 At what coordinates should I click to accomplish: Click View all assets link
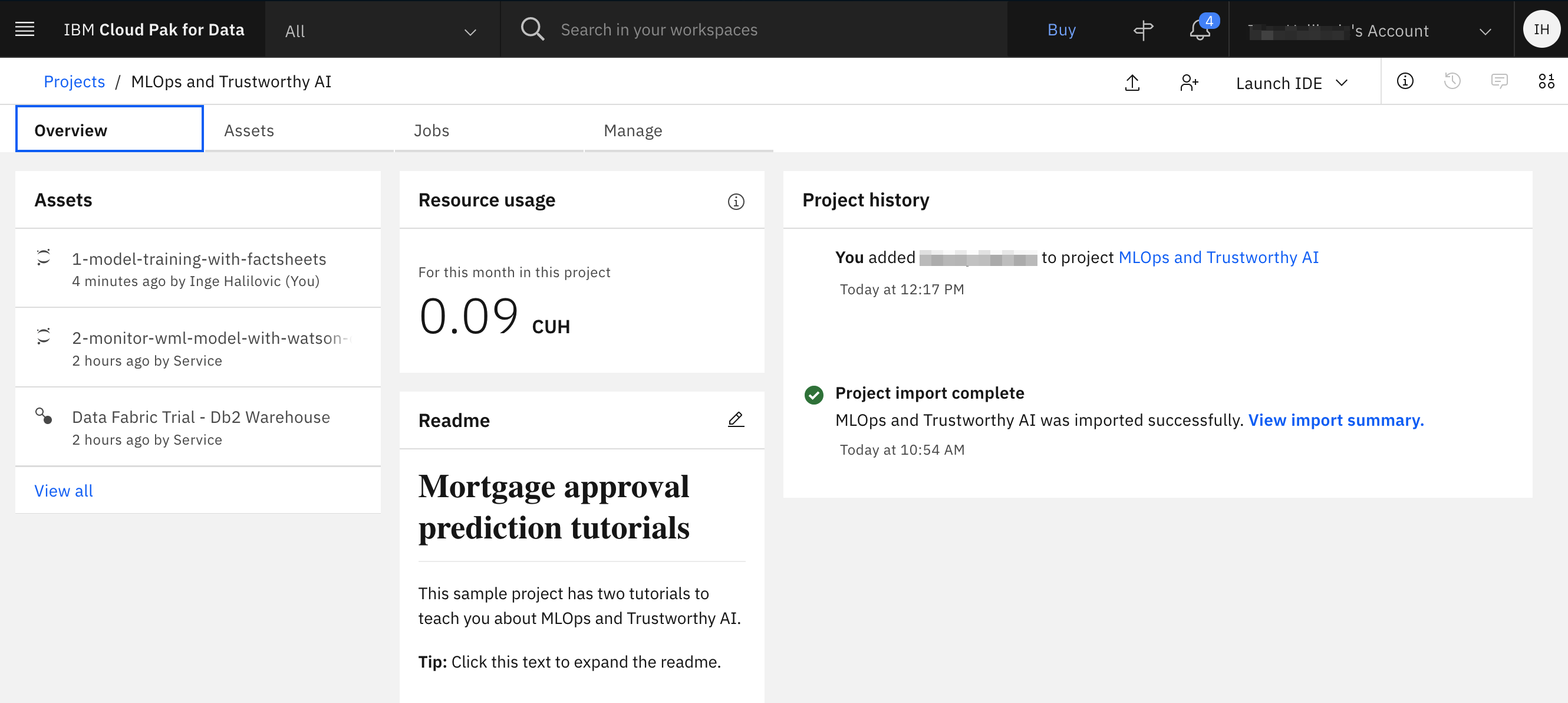[x=64, y=491]
